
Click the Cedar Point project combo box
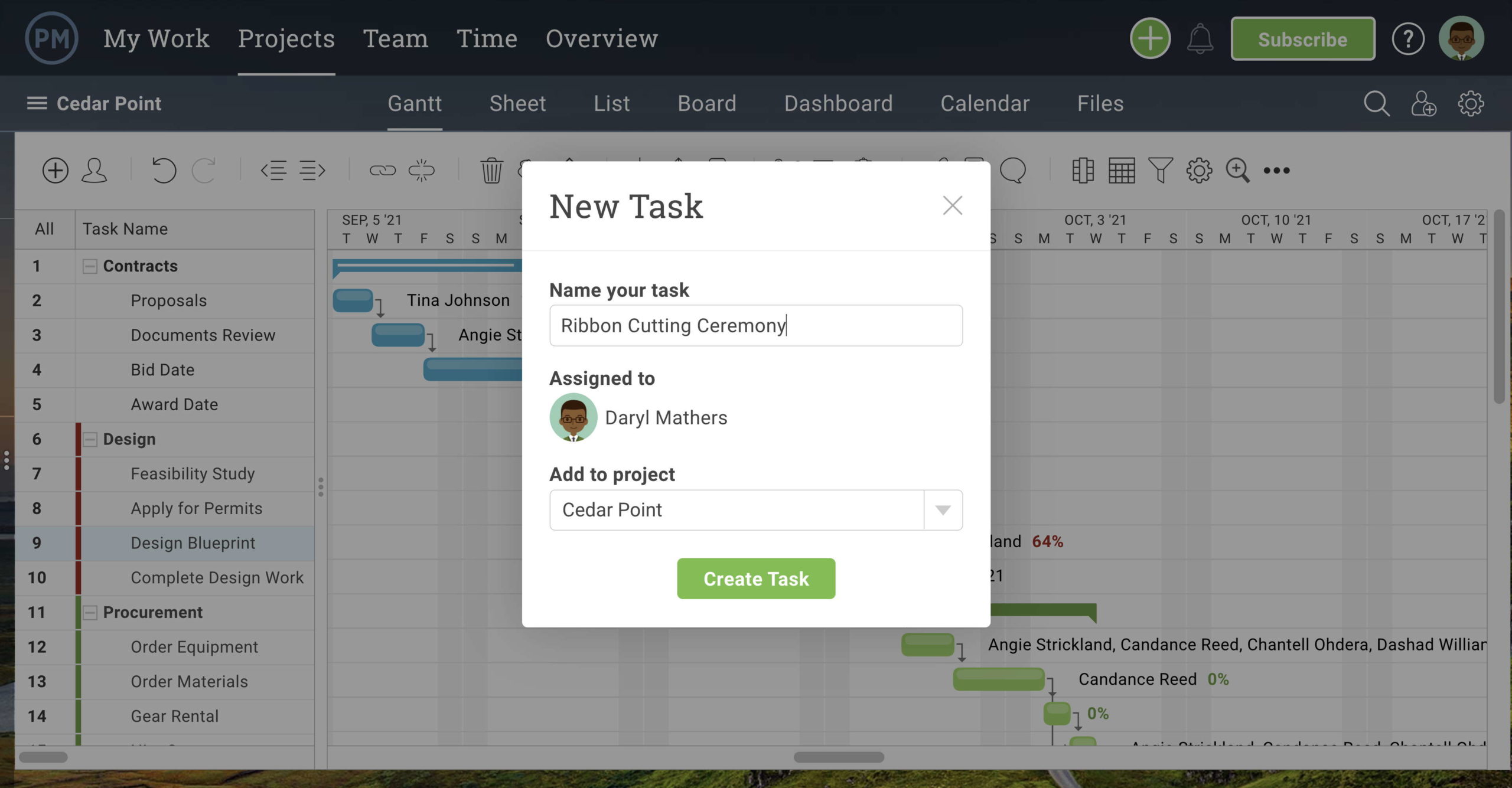tap(756, 510)
